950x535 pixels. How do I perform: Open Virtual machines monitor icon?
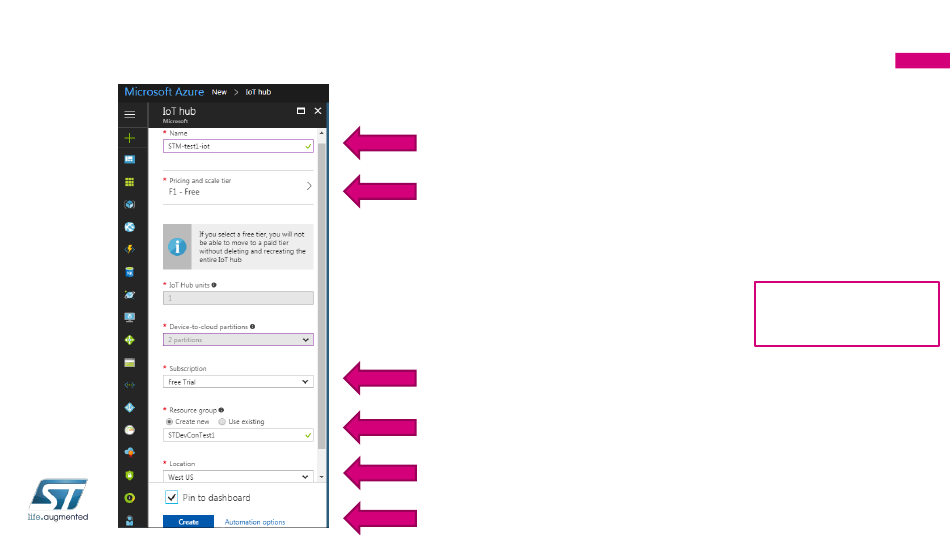[x=130, y=317]
